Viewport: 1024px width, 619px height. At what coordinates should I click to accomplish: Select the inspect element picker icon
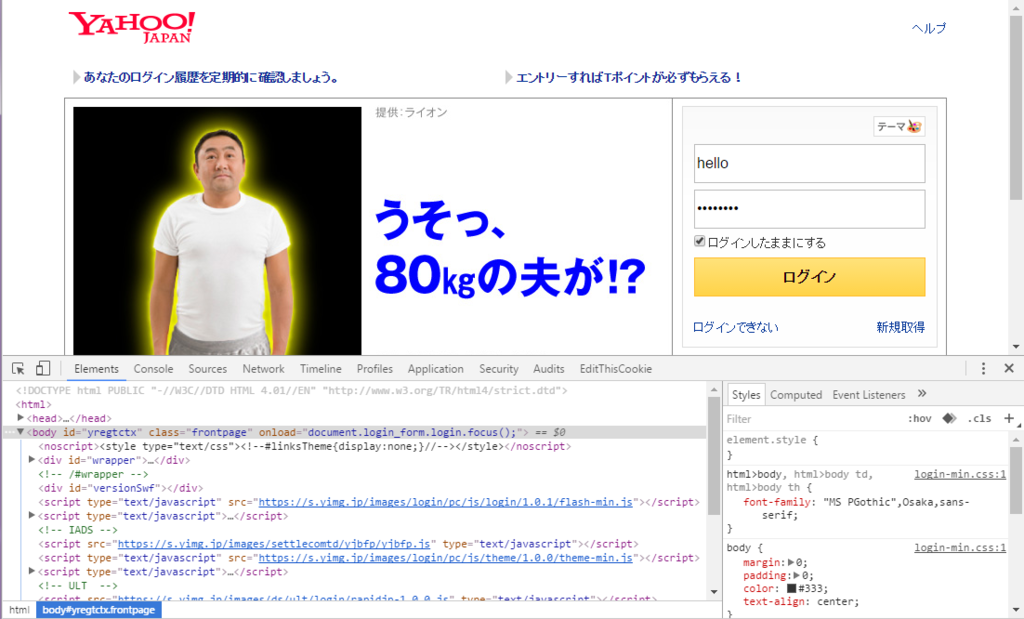[18, 368]
